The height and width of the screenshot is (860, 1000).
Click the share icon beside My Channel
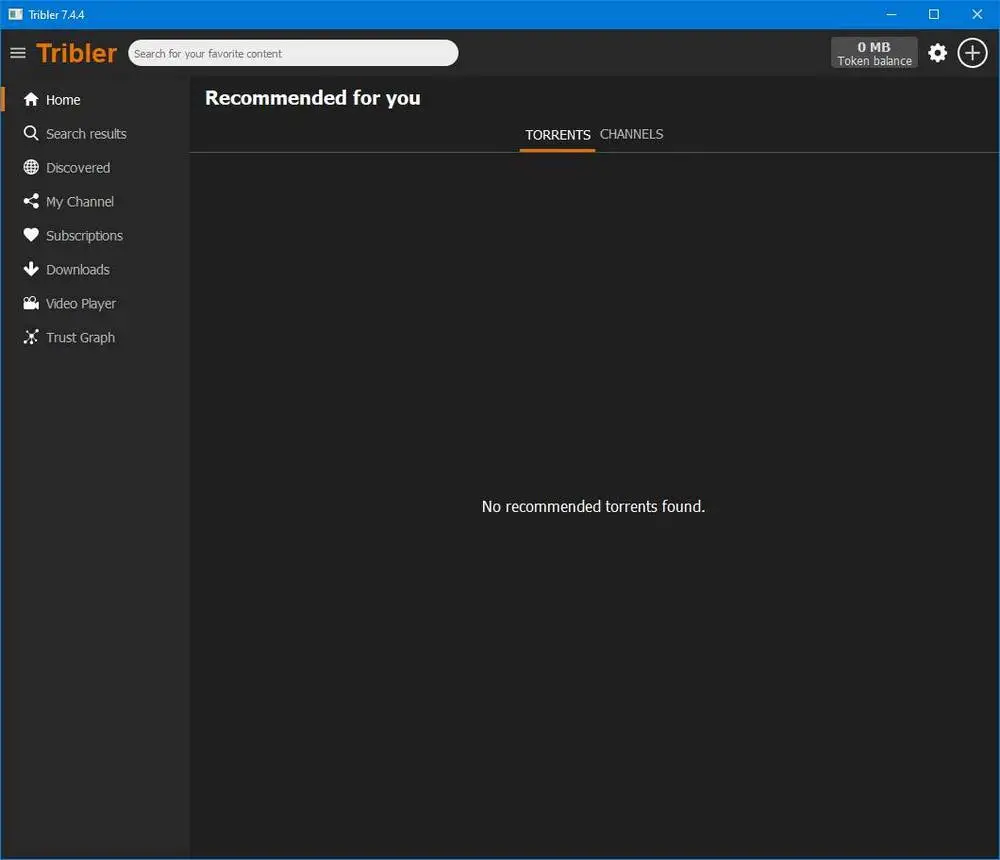point(31,201)
